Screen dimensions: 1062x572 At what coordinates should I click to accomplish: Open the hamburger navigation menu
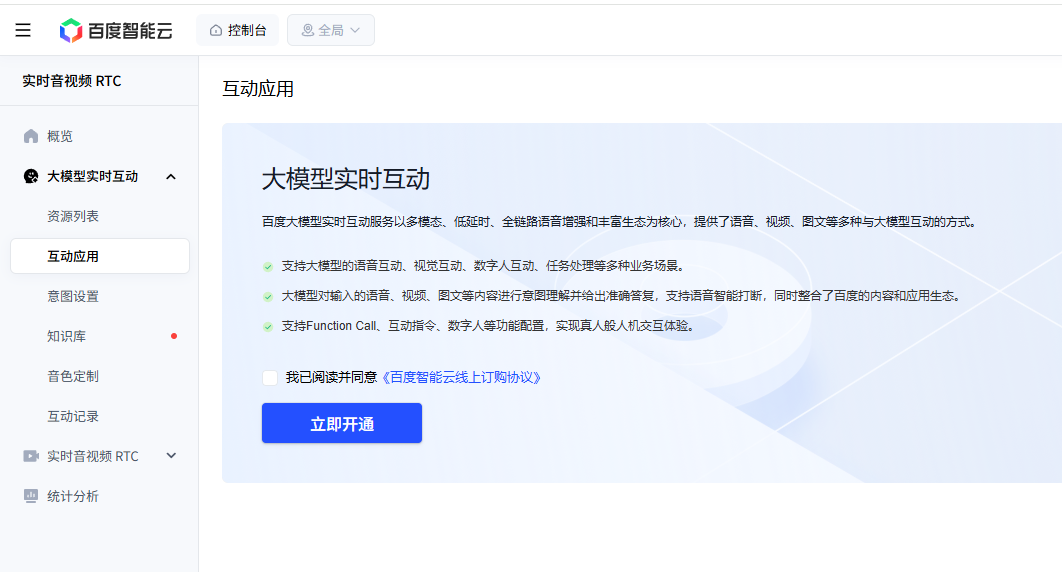pyautogui.click(x=23, y=30)
